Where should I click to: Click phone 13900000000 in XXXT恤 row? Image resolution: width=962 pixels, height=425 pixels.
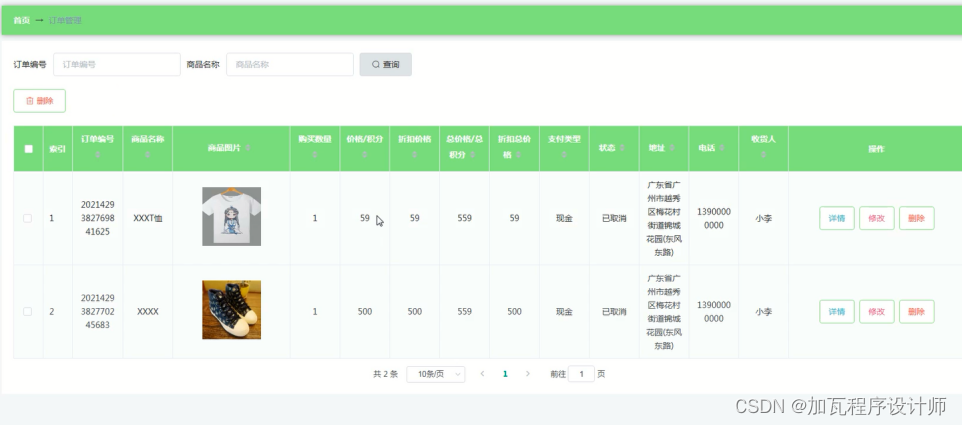pos(714,218)
